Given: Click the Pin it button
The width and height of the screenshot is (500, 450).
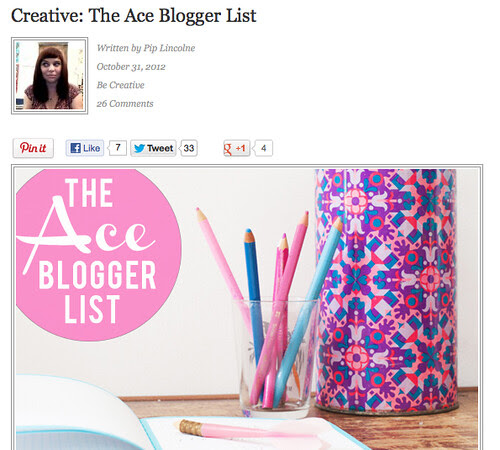Looking at the screenshot, I should (x=33, y=148).
